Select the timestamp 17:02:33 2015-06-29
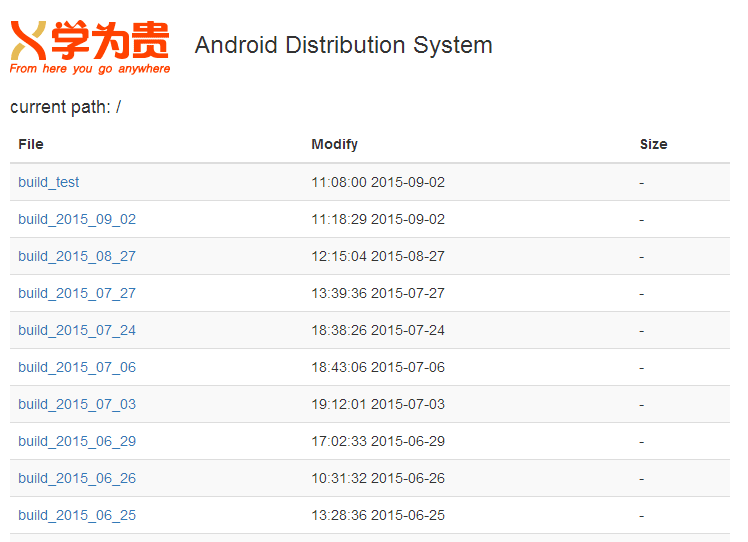The height and width of the screenshot is (542, 748). (378, 441)
